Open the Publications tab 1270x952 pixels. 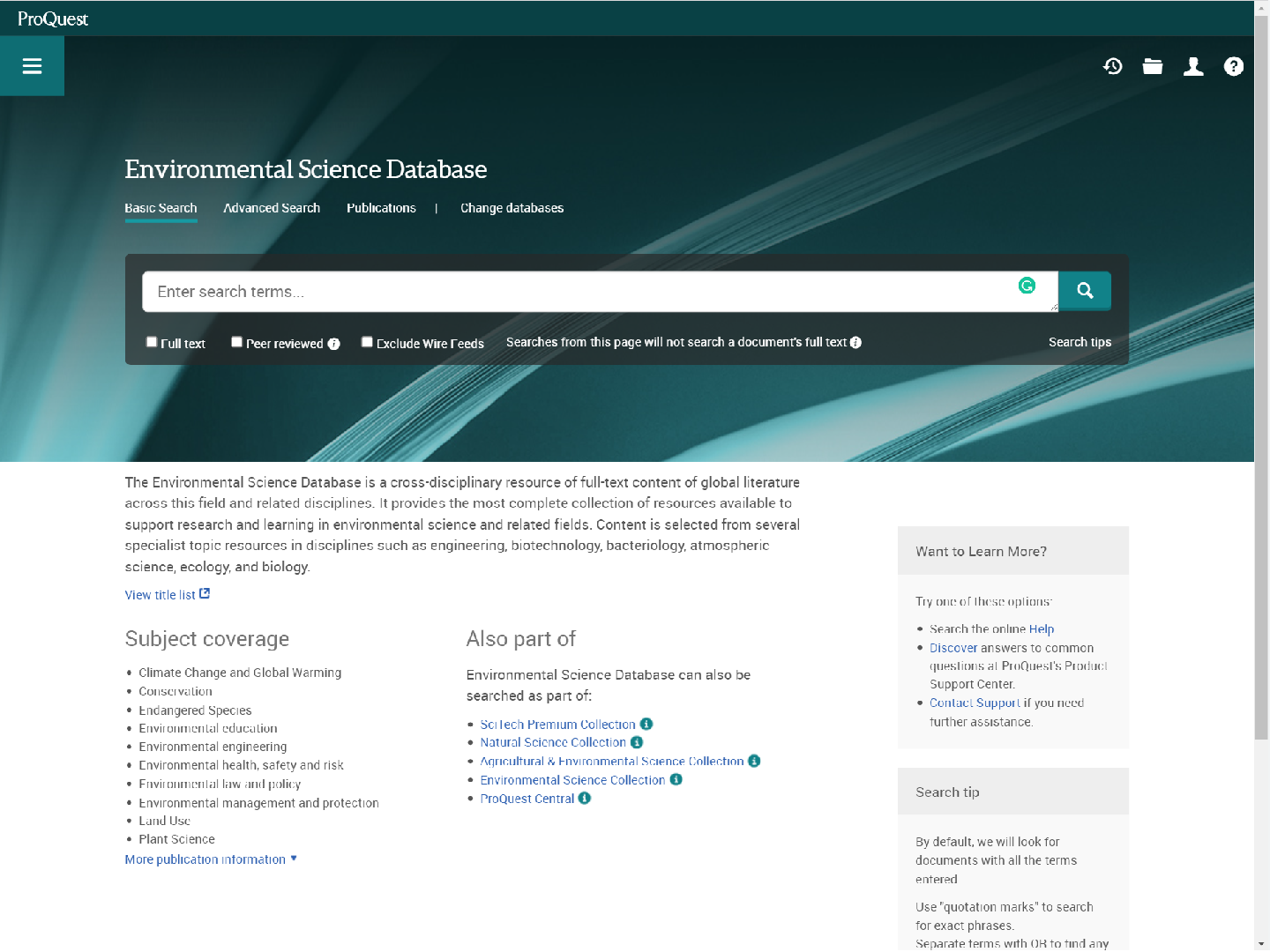coord(381,208)
